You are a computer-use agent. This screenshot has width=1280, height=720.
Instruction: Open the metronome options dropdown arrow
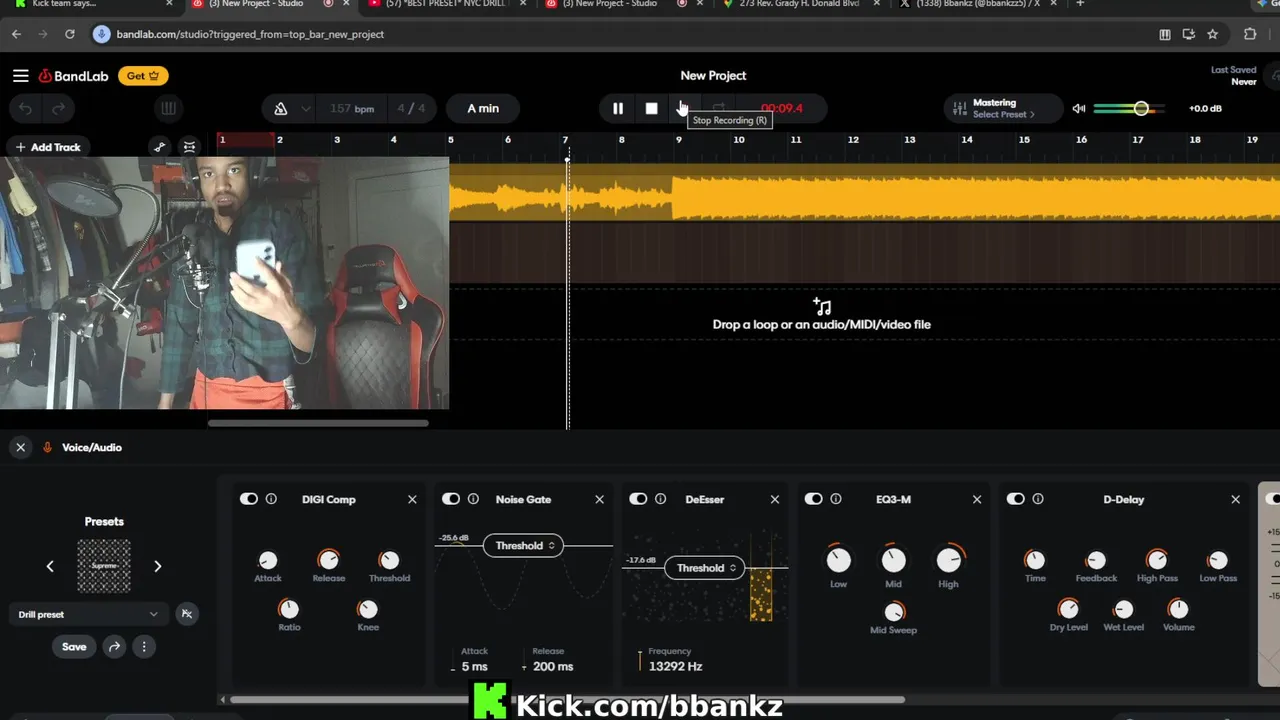click(x=305, y=108)
